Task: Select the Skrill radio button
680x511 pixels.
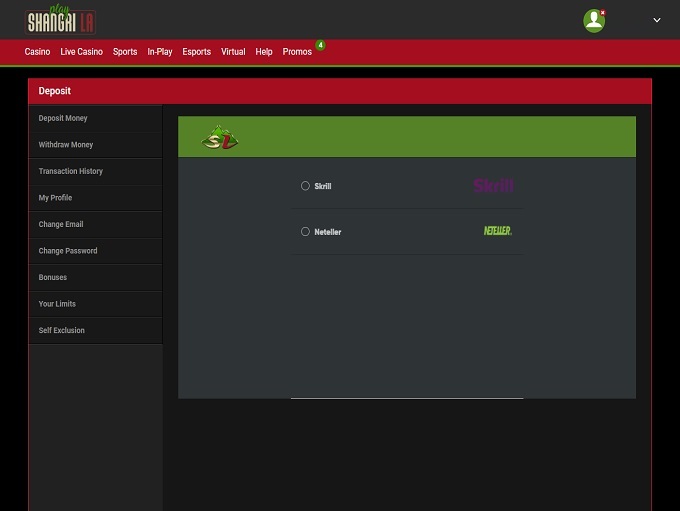Action: (x=305, y=186)
